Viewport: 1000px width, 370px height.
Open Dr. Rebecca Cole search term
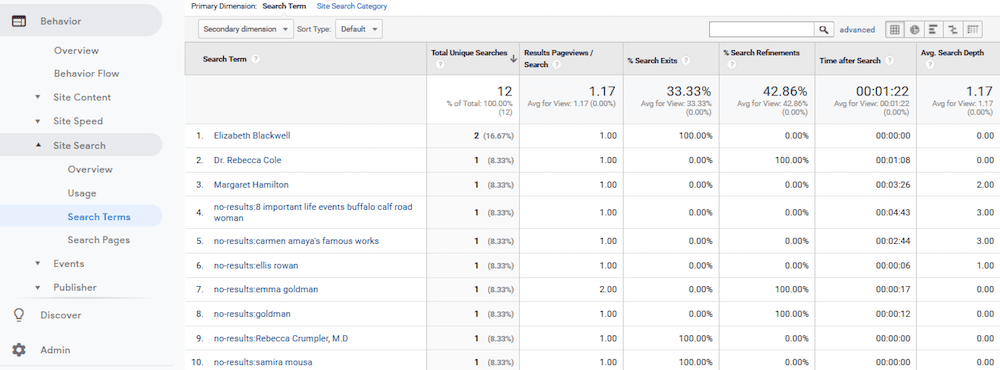247,160
